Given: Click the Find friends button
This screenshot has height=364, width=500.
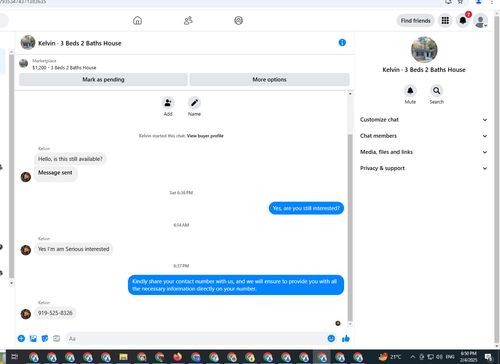Looking at the screenshot, I should pos(415,21).
